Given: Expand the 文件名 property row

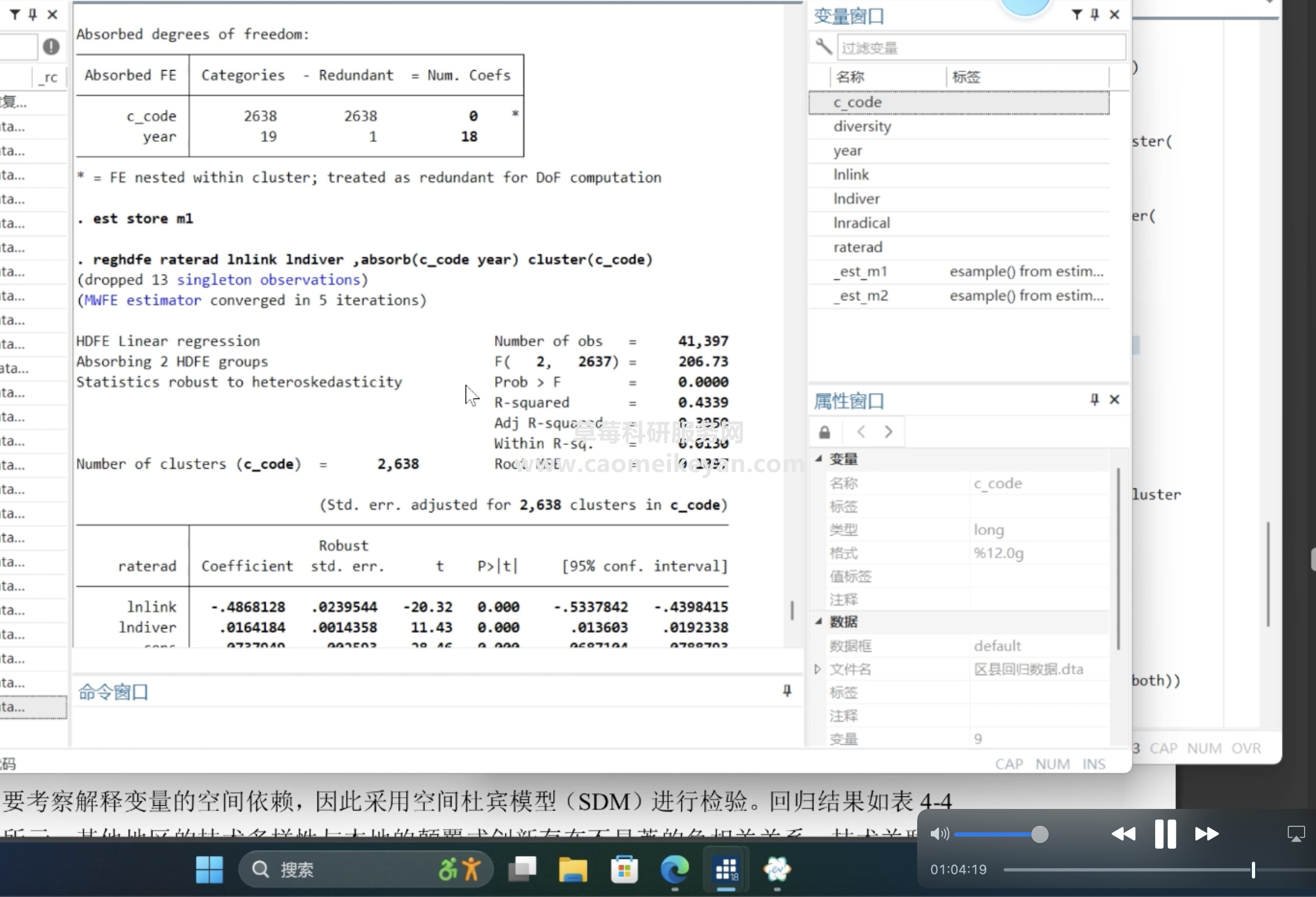Looking at the screenshot, I should coord(818,669).
